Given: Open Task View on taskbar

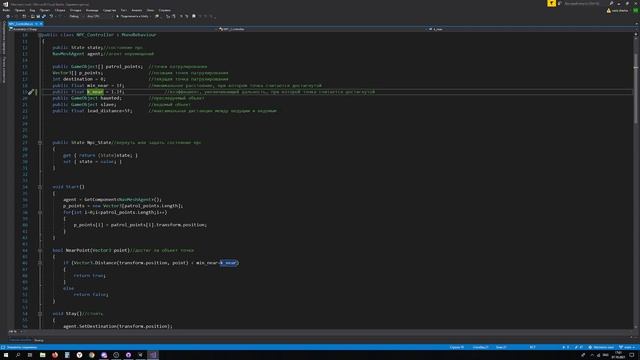Looking at the screenshot, I should click(x=30, y=355).
